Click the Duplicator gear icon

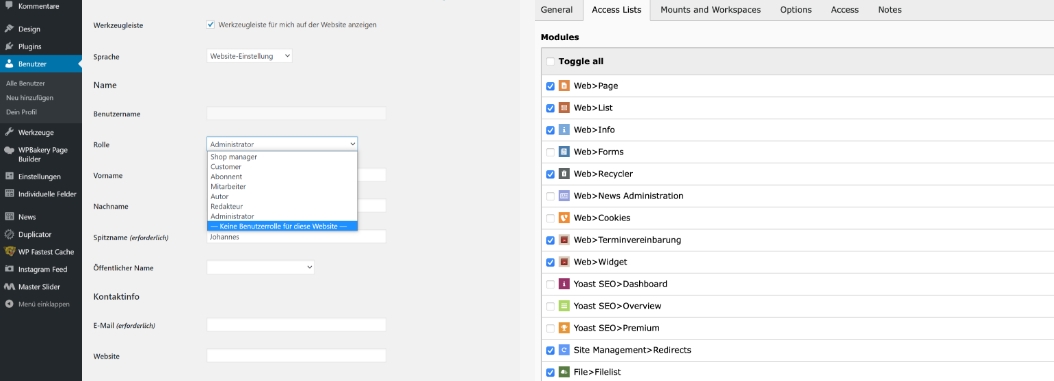[x=9, y=235]
